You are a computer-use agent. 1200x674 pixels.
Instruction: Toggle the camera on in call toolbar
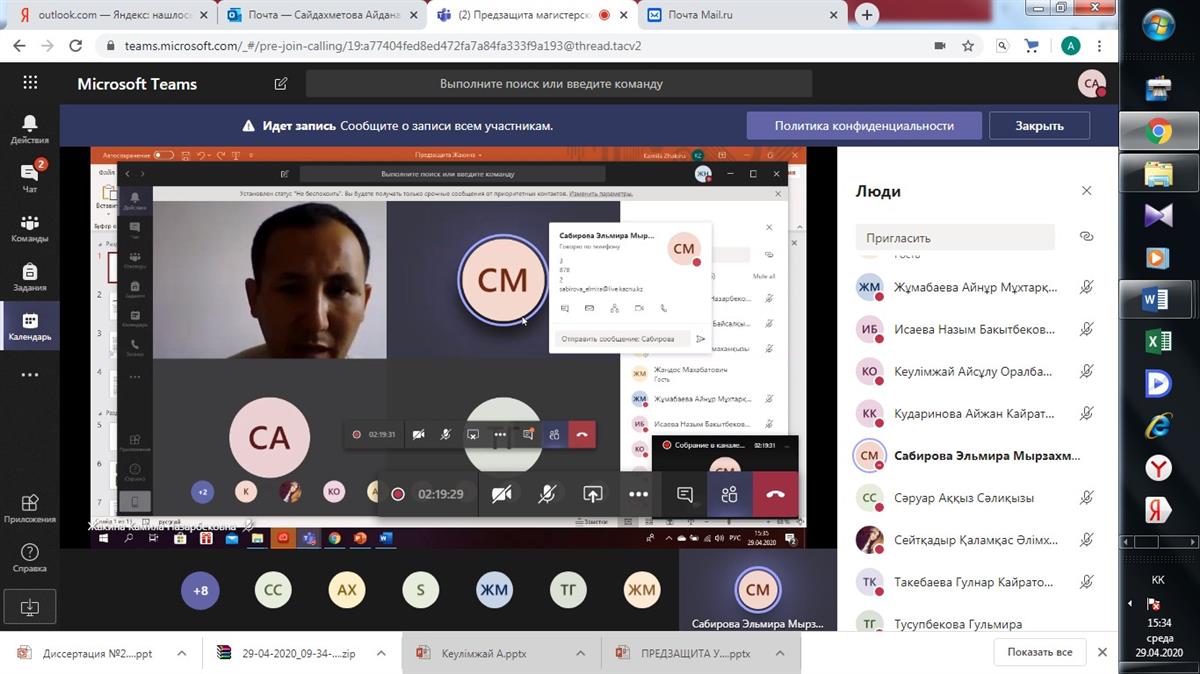point(502,494)
